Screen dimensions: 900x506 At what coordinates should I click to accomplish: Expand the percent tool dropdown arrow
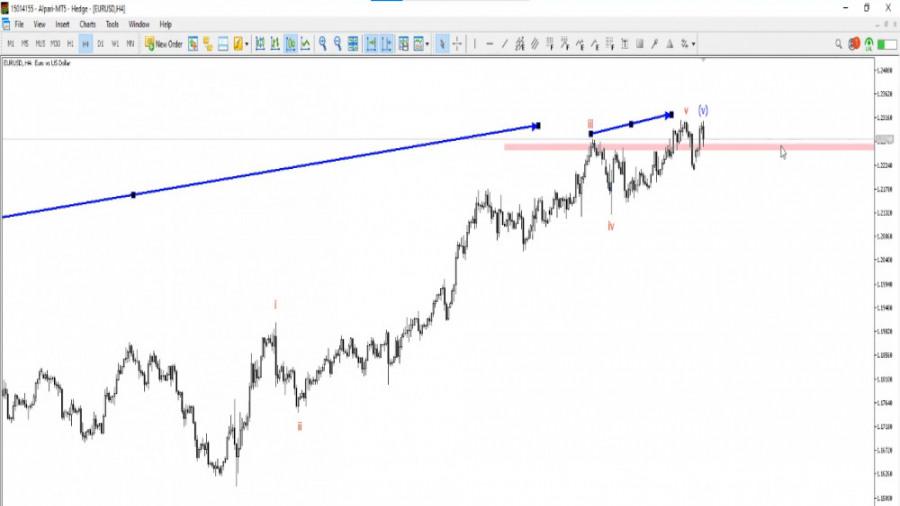(693, 44)
